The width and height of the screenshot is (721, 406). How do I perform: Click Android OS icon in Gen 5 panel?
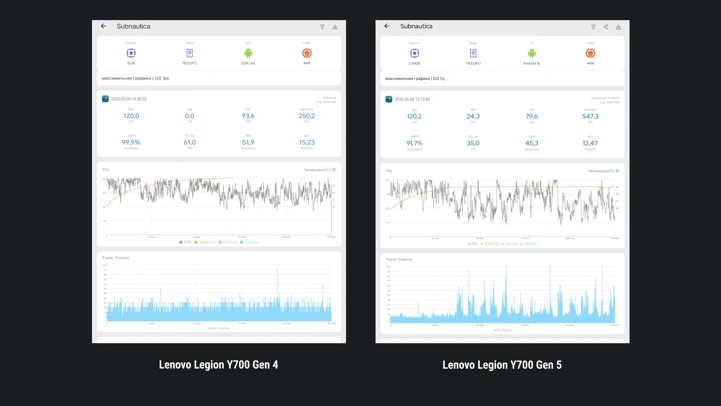[532, 53]
